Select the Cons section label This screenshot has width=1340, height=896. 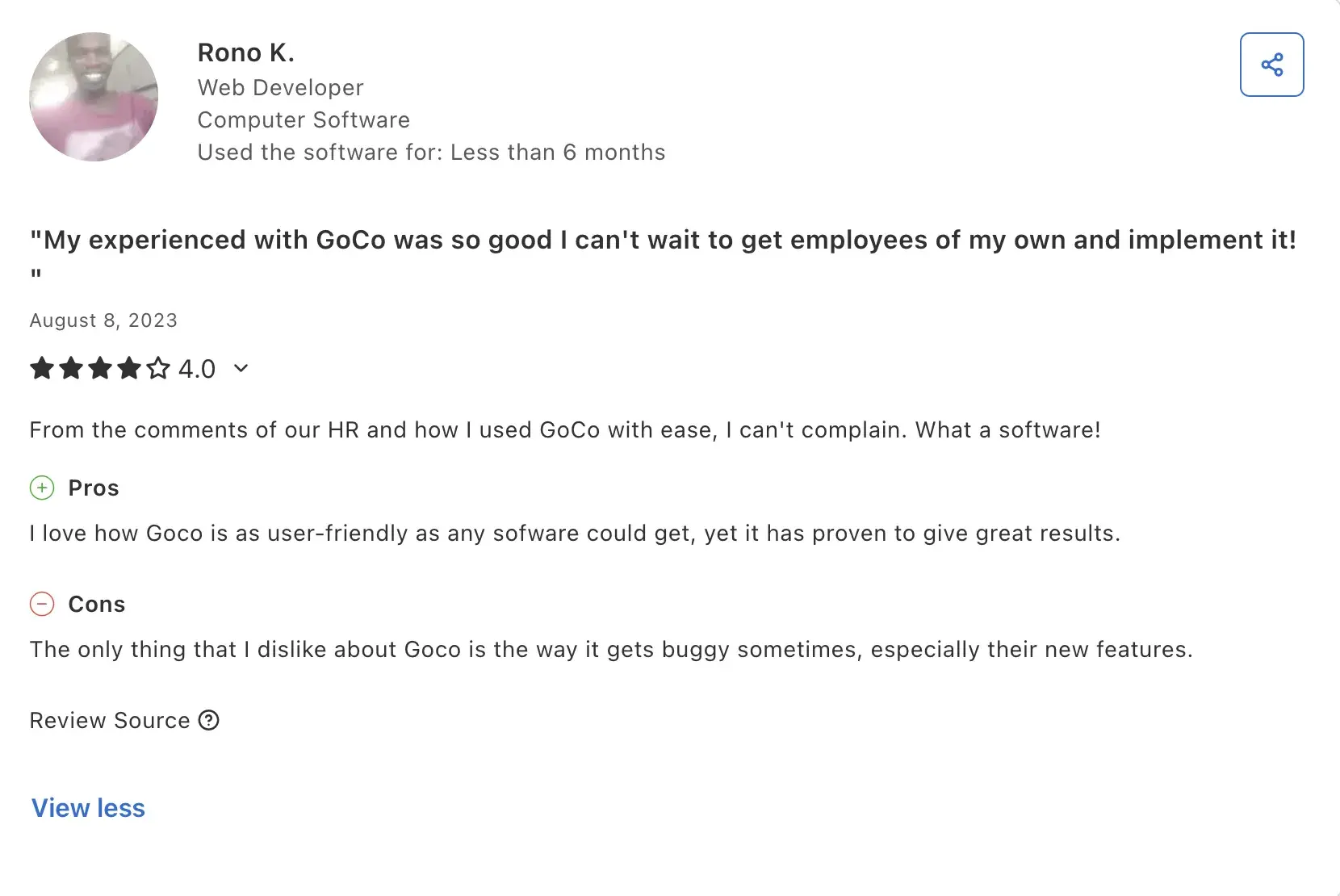pos(96,604)
